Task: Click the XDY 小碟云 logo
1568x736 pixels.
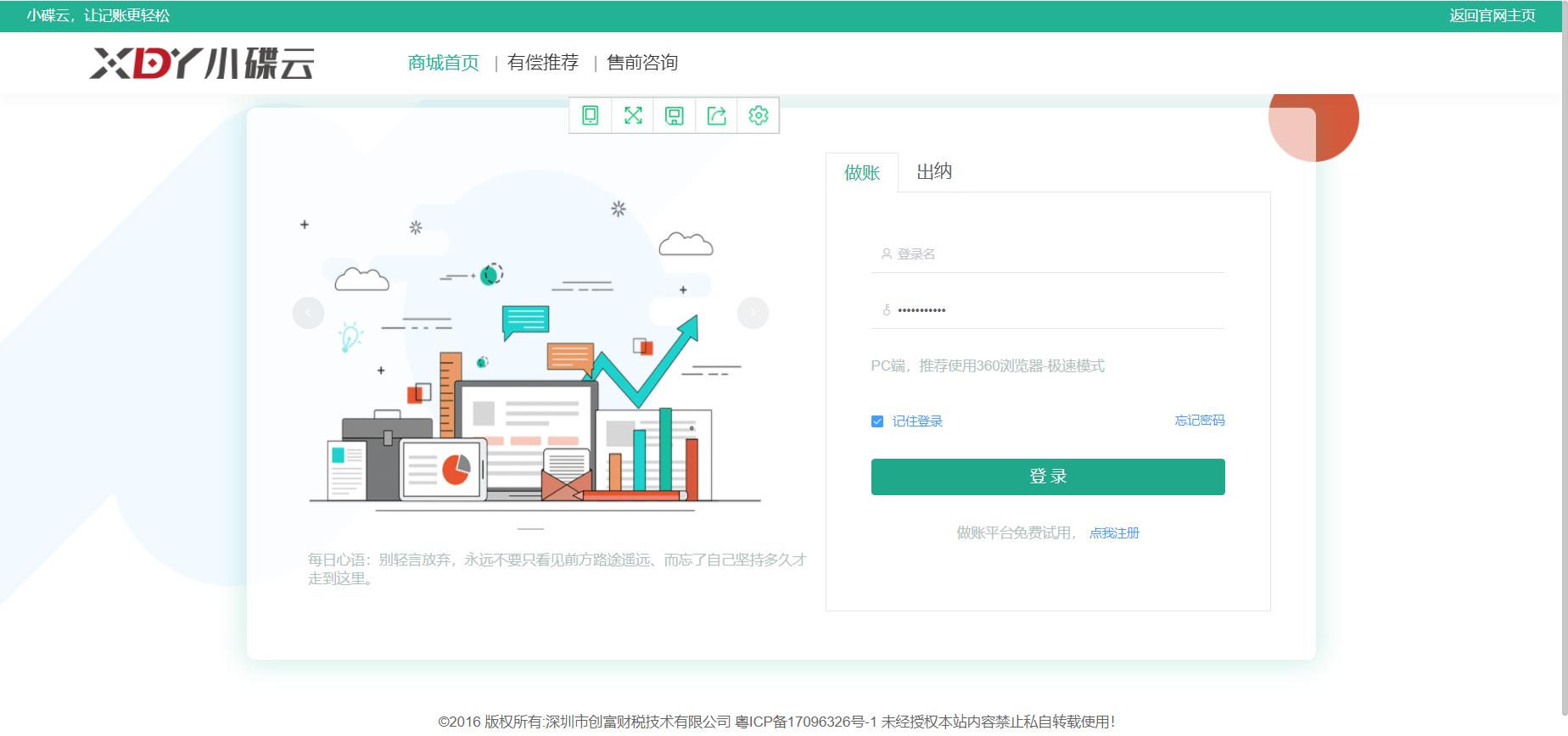Action: (202, 64)
